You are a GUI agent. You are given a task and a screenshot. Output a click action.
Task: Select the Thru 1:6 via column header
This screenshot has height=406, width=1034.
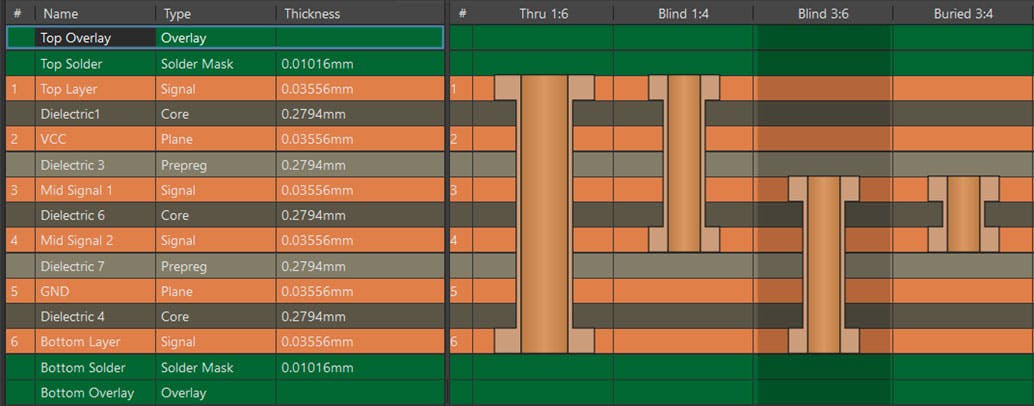[x=543, y=13]
